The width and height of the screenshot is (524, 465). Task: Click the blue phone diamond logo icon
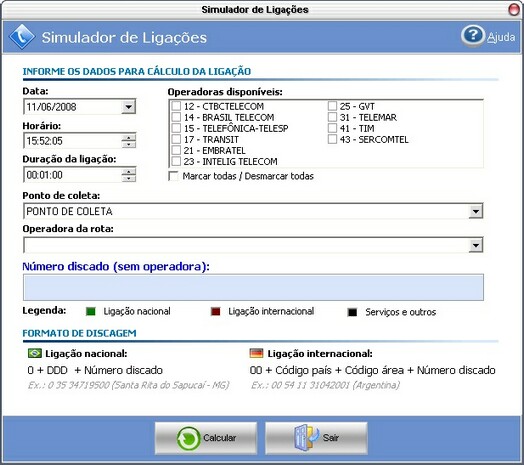pos(22,37)
